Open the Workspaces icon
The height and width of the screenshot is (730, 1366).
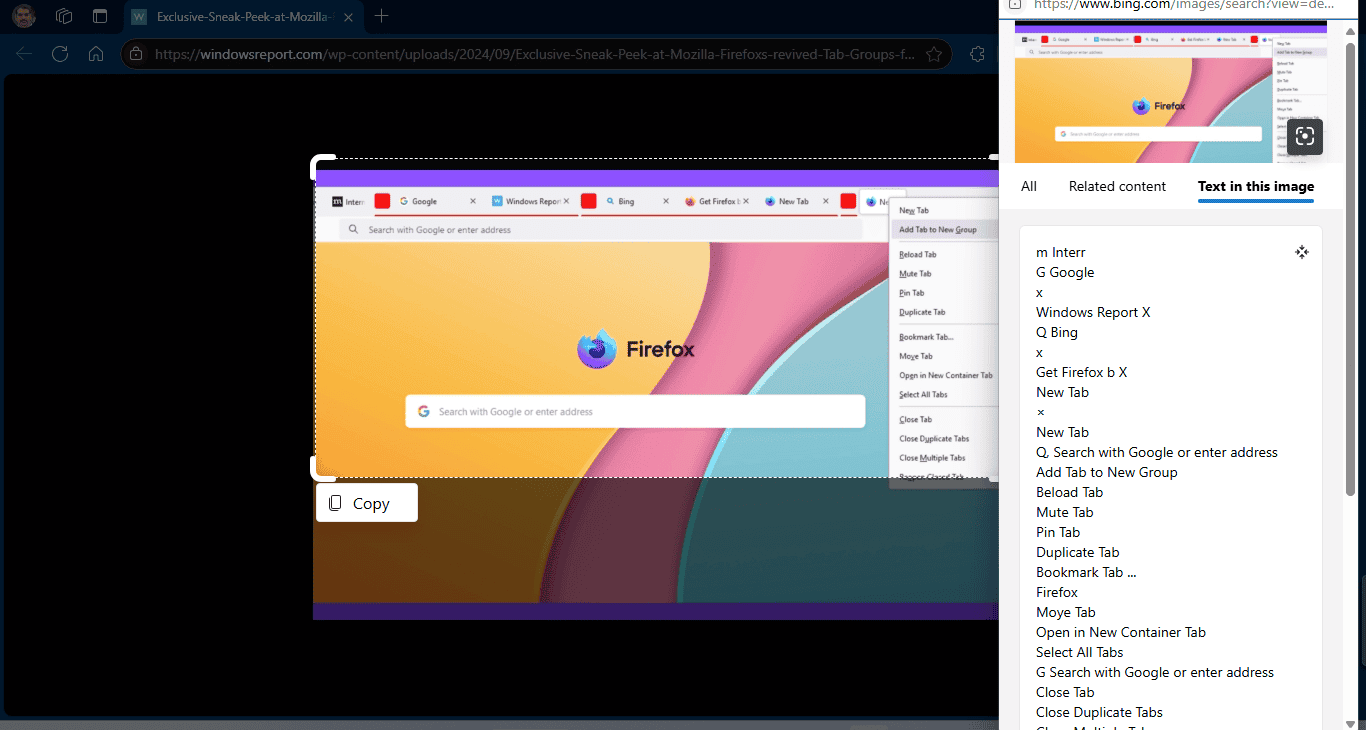tap(64, 16)
